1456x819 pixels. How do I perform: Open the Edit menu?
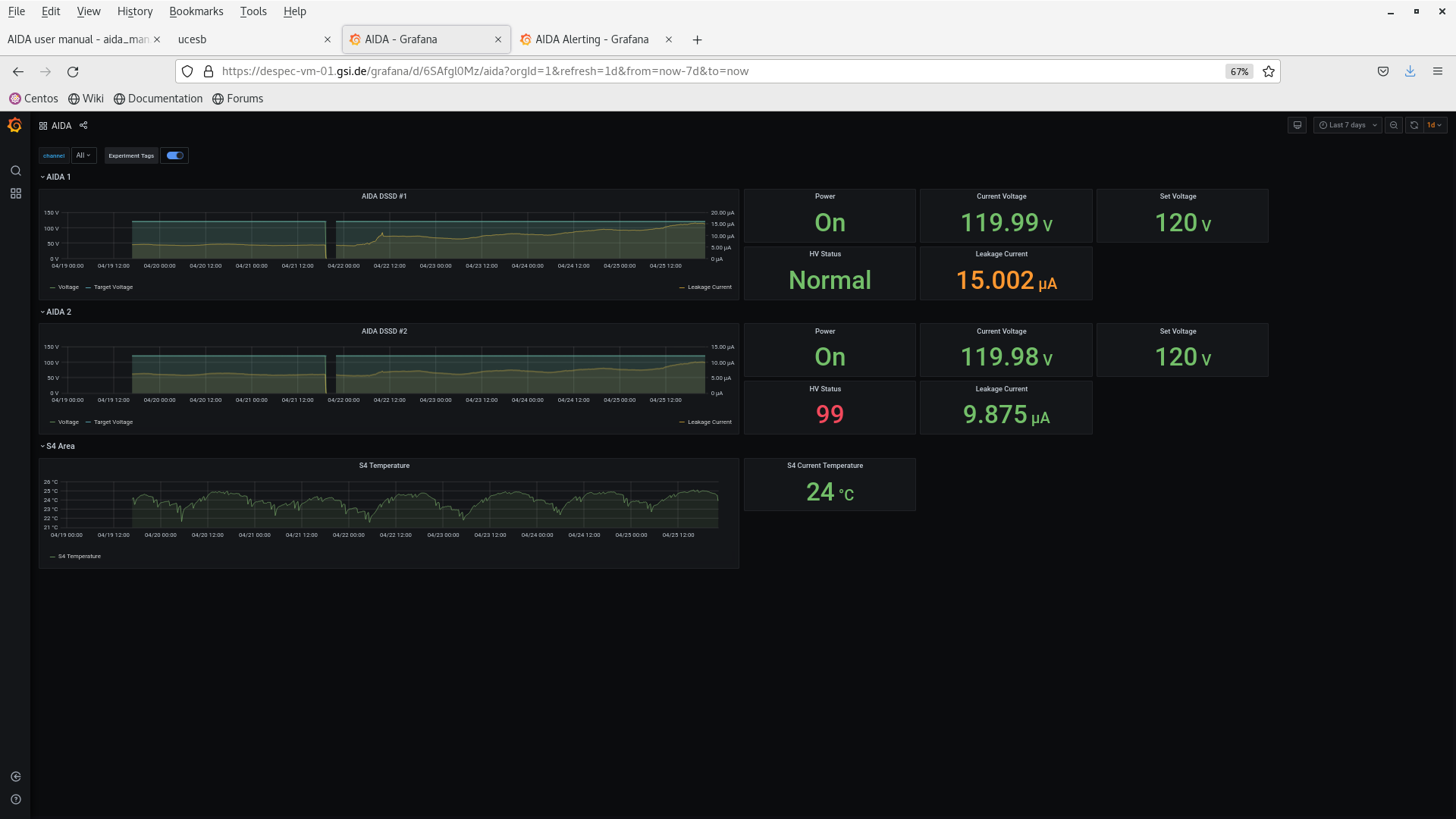pyautogui.click(x=51, y=11)
